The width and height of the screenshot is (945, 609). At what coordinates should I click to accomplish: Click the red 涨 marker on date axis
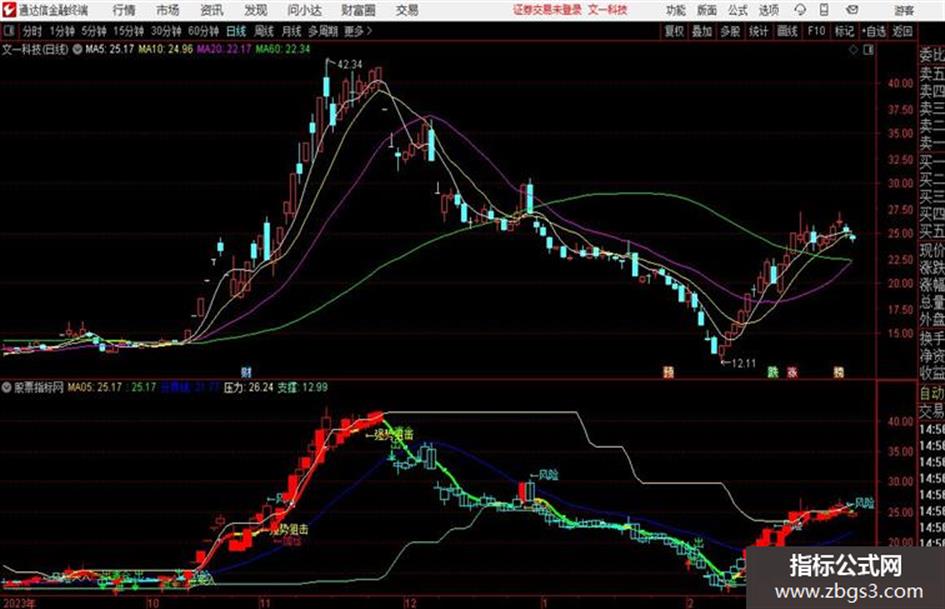click(x=793, y=372)
